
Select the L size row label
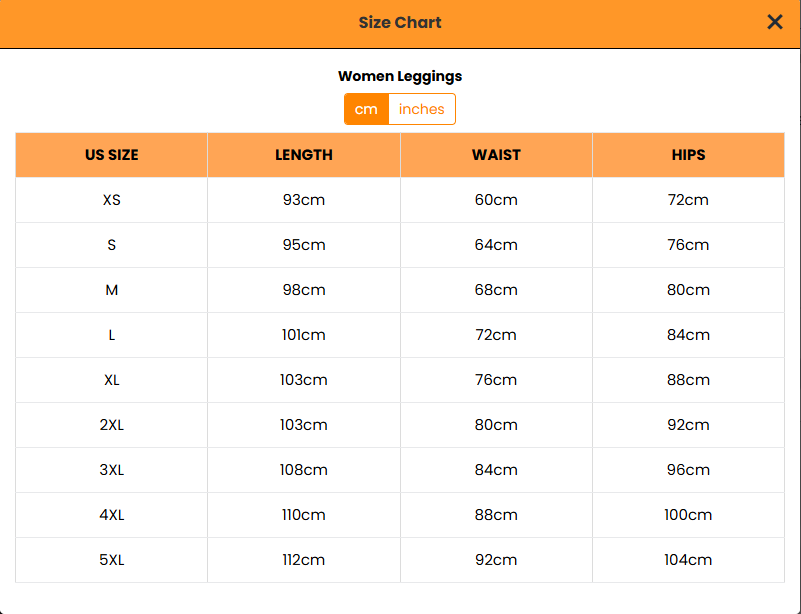tap(112, 335)
